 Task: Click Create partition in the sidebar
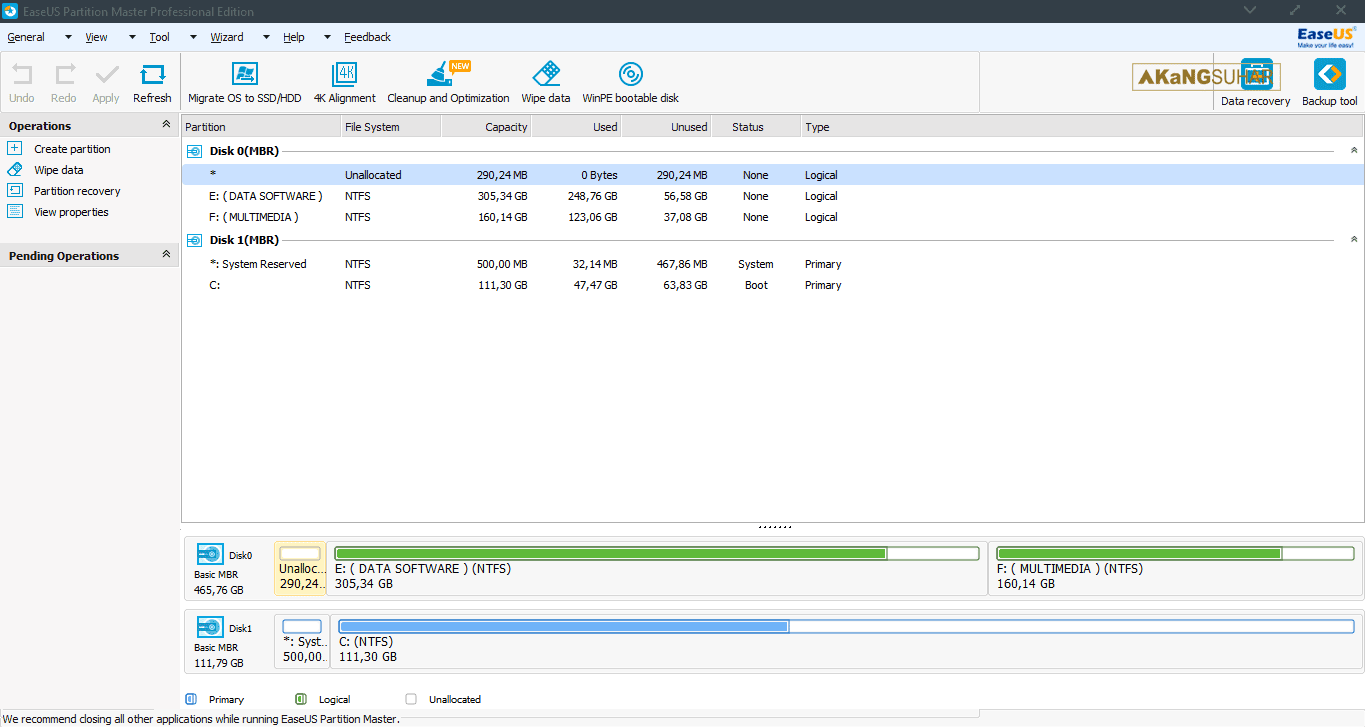click(70, 148)
